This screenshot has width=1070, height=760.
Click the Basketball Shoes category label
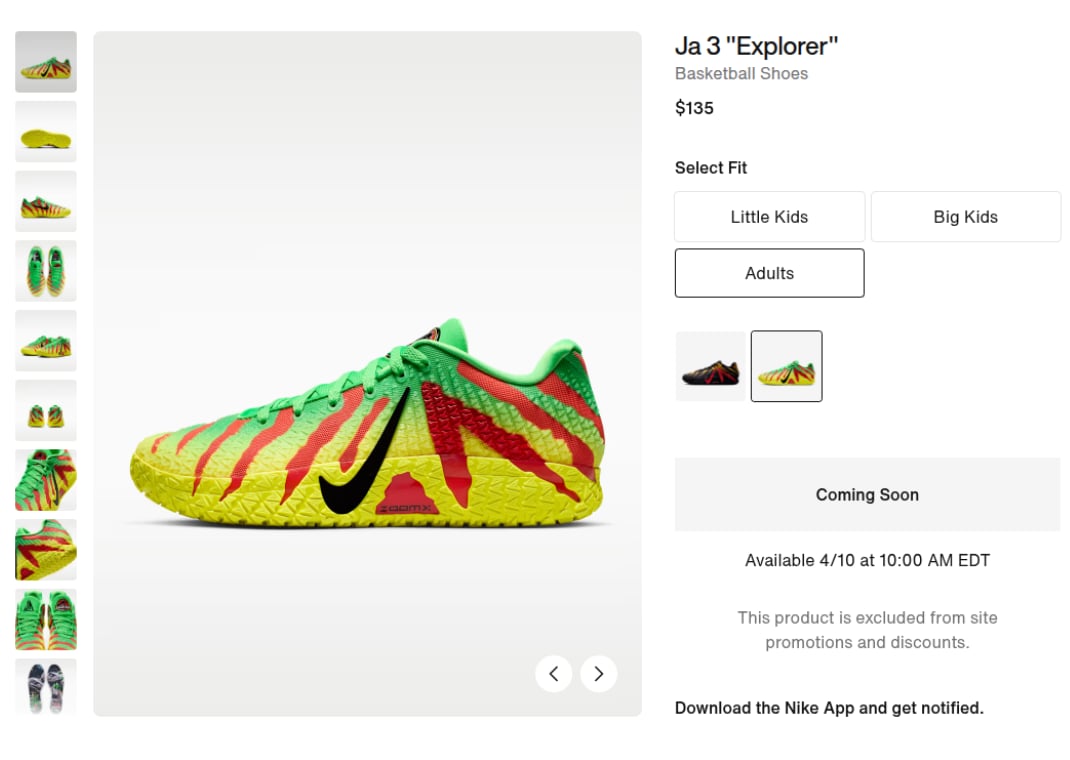(x=741, y=73)
